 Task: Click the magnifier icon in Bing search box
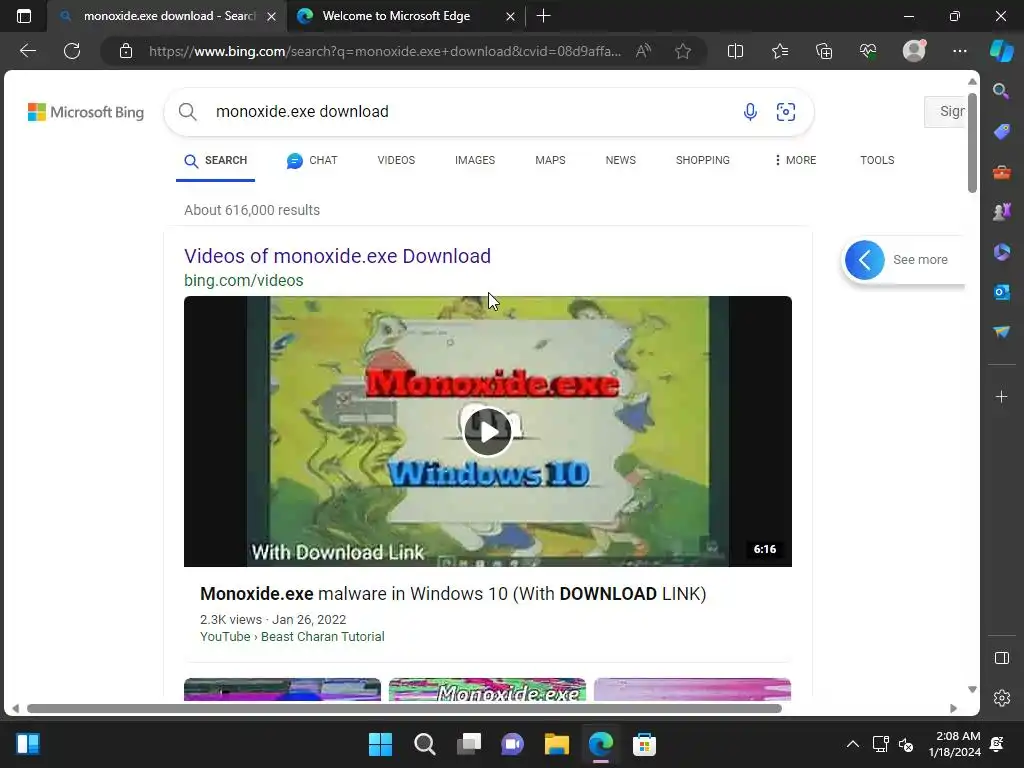click(187, 112)
